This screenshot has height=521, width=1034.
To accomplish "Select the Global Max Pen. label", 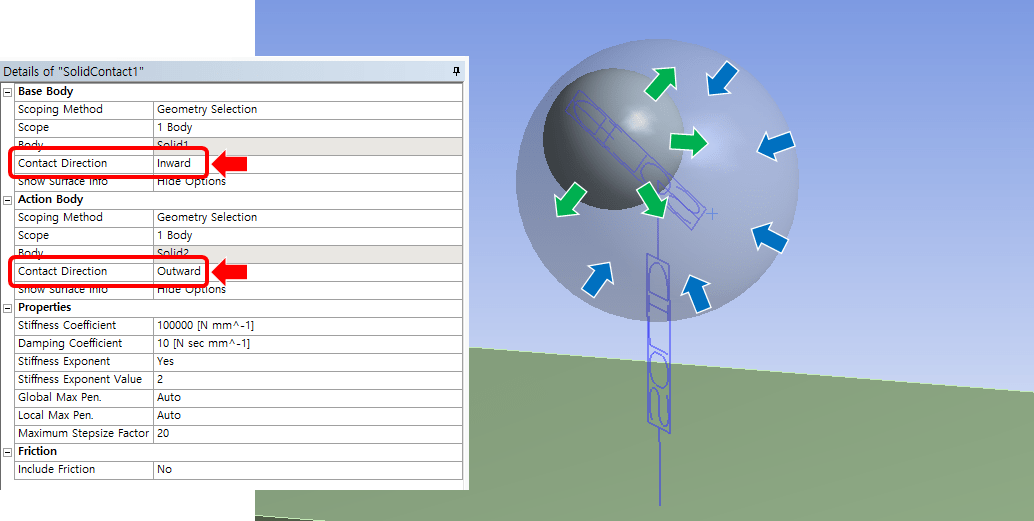I will 59,398.
